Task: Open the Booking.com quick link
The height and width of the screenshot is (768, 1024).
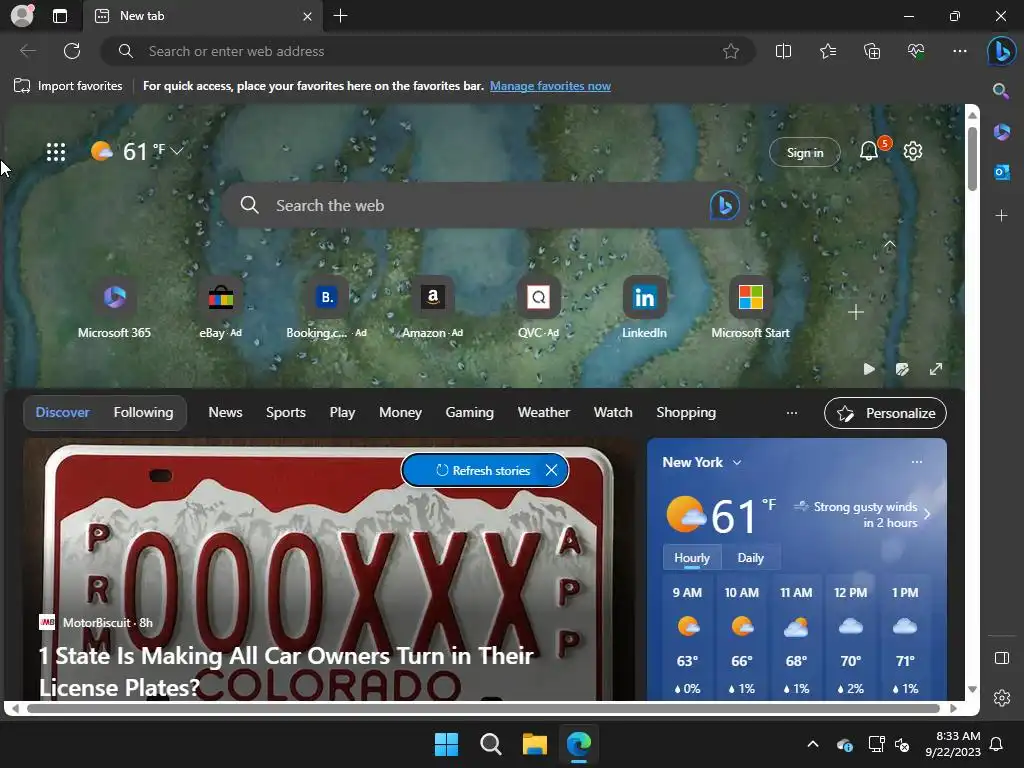Action: 327,308
